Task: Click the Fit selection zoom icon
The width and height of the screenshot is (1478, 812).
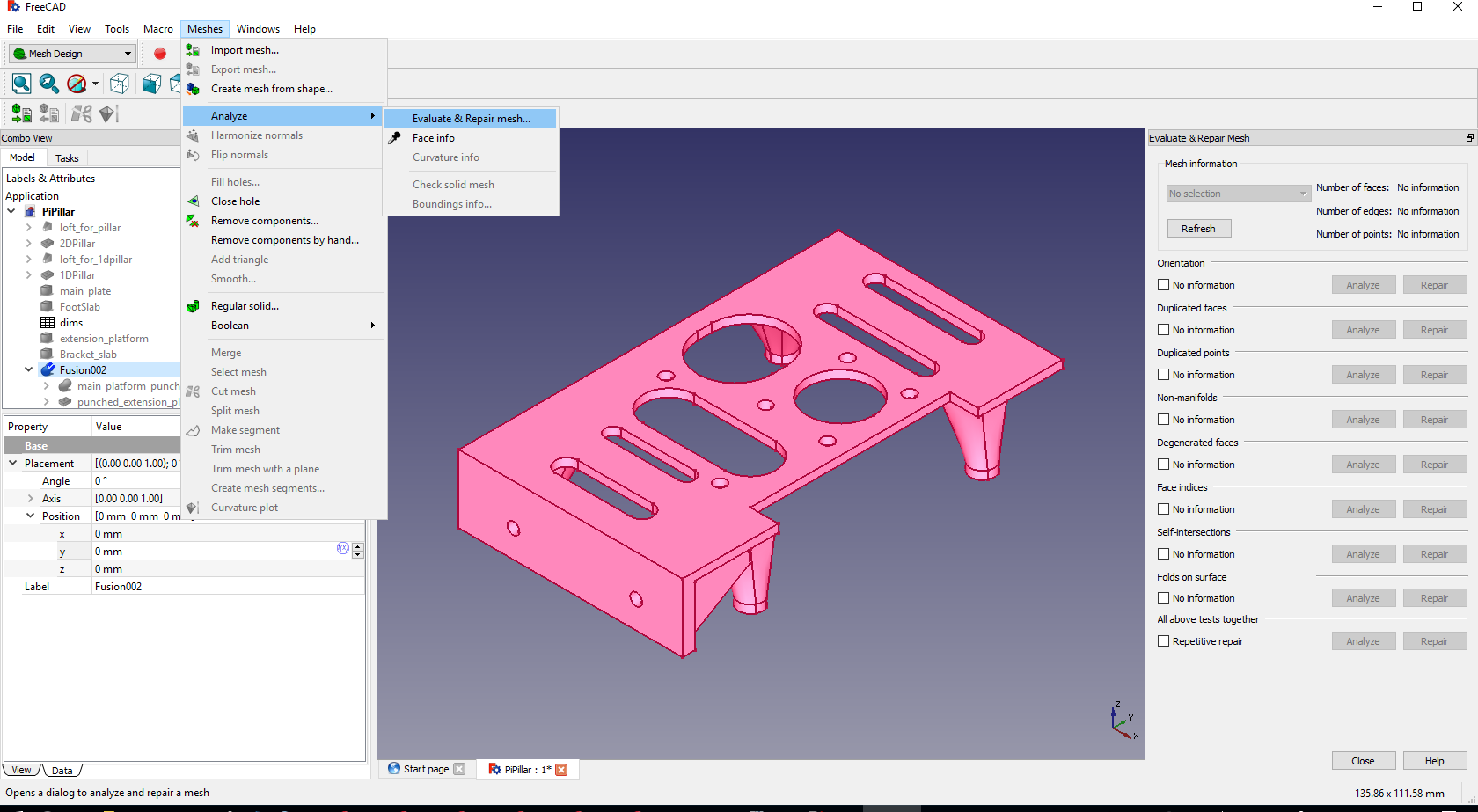Action: tap(49, 84)
